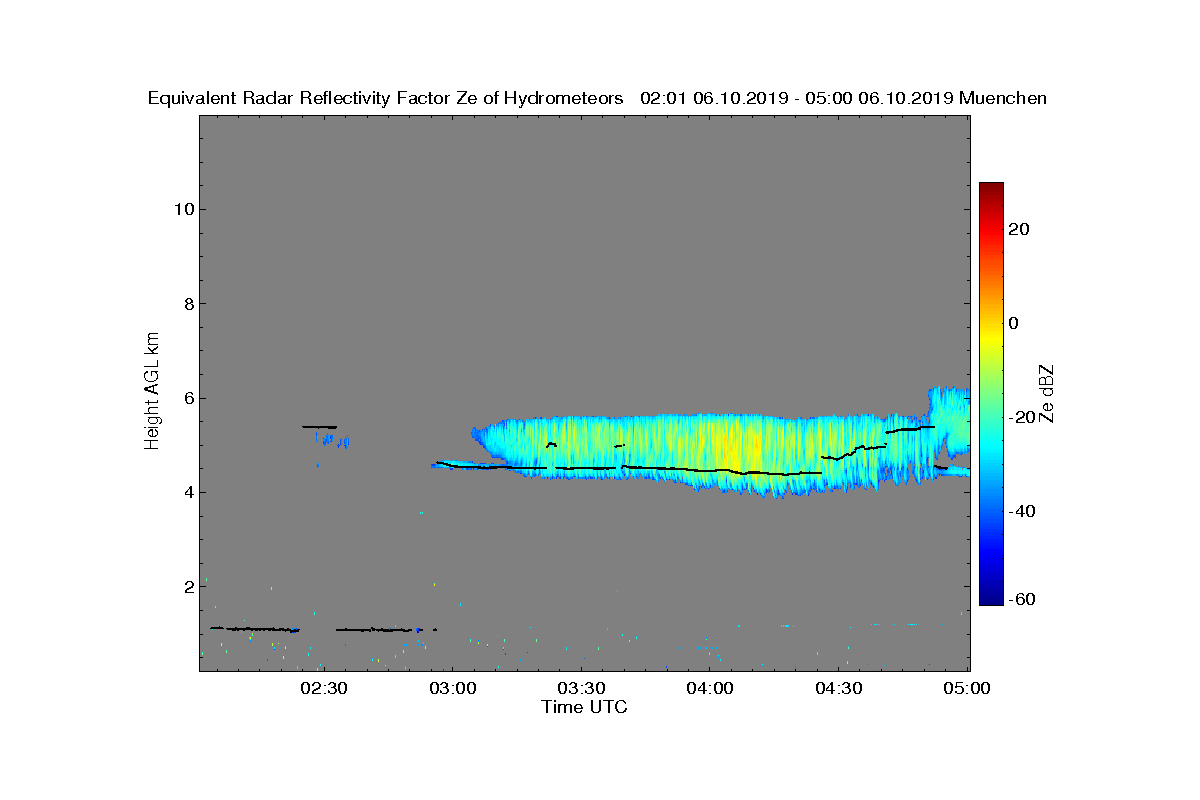Image resolution: width=1200 pixels, height=800 pixels.
Task: Click the 'Height AGL km' axis label
Action: [x=153, y=393]
